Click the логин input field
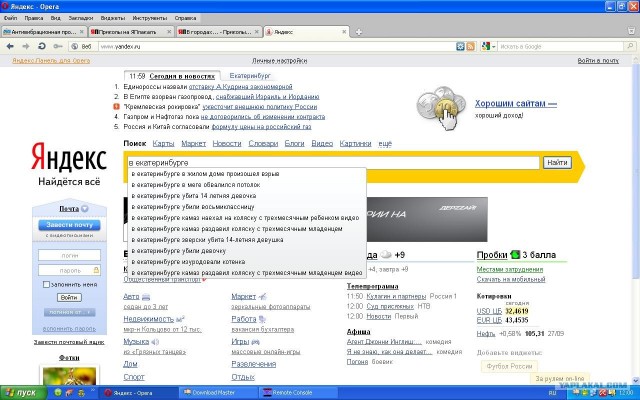 click(69, 255)
